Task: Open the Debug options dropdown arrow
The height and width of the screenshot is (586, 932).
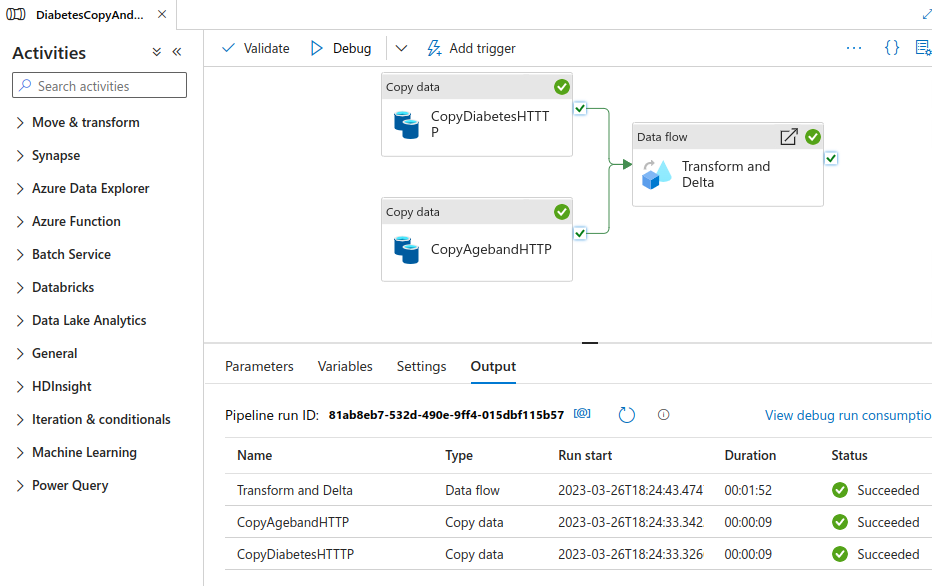Action: 401,48
